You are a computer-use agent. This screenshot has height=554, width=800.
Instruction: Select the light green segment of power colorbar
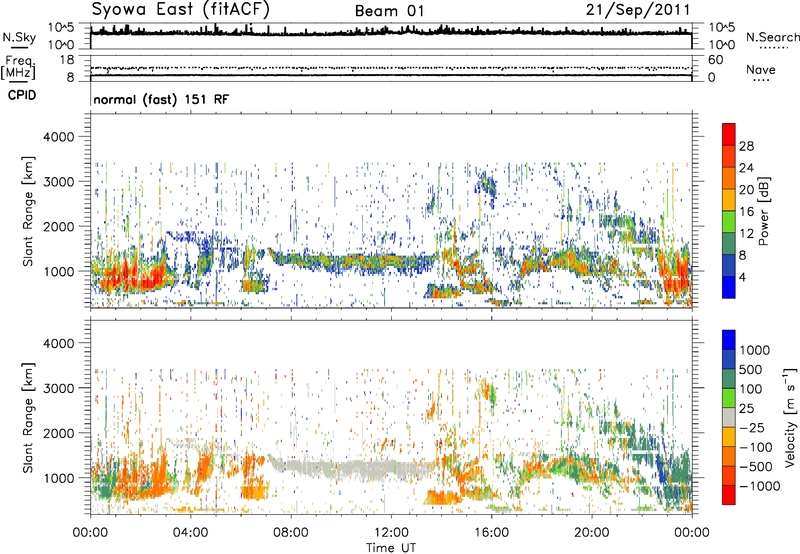[x=729, y=222]
